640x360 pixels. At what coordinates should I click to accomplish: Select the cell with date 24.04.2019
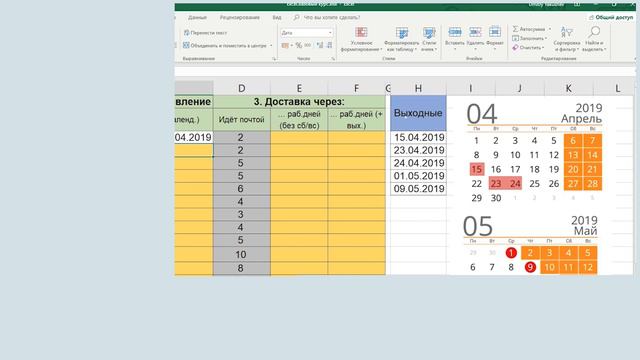418,163
